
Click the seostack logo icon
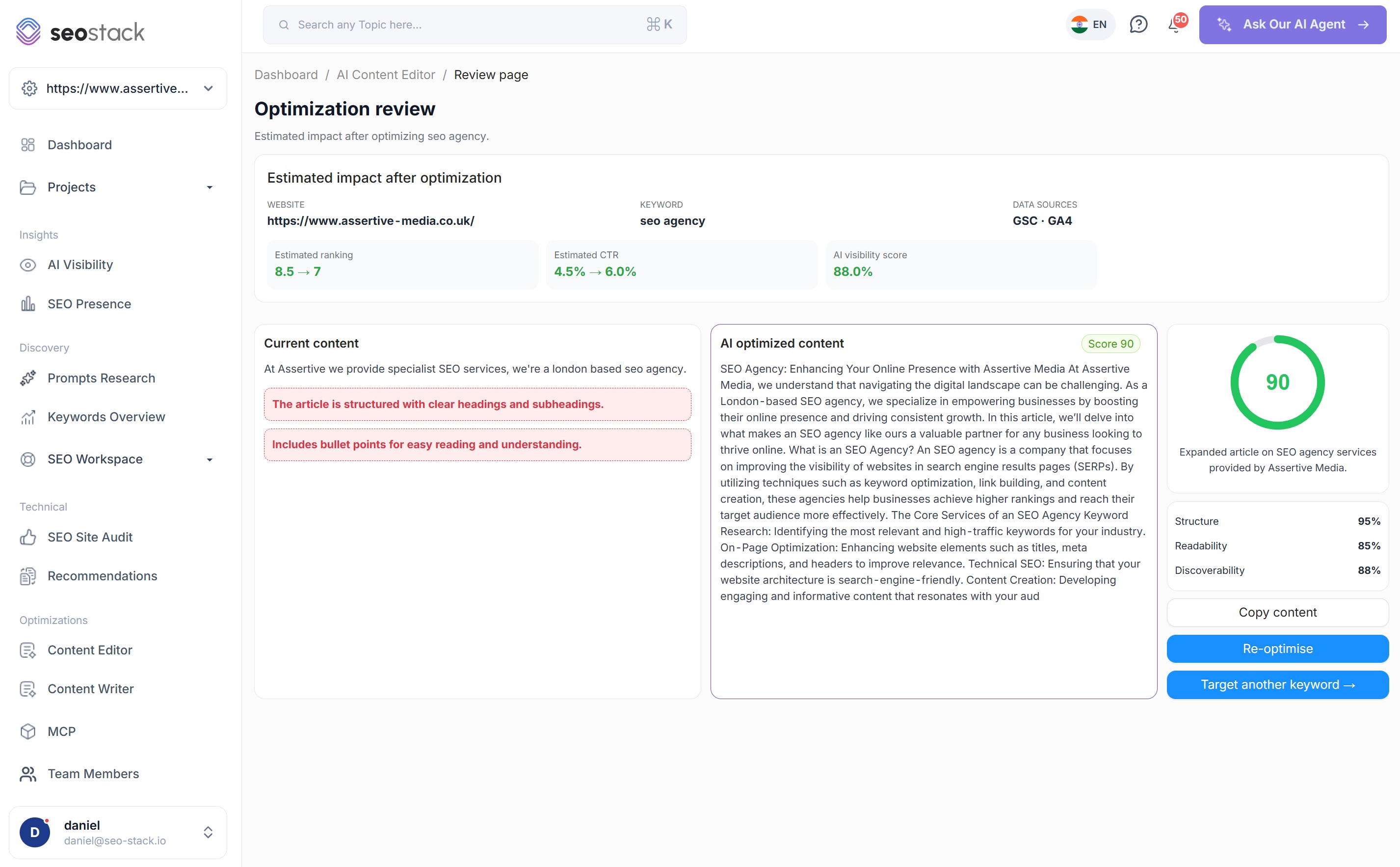pos(28,31)
